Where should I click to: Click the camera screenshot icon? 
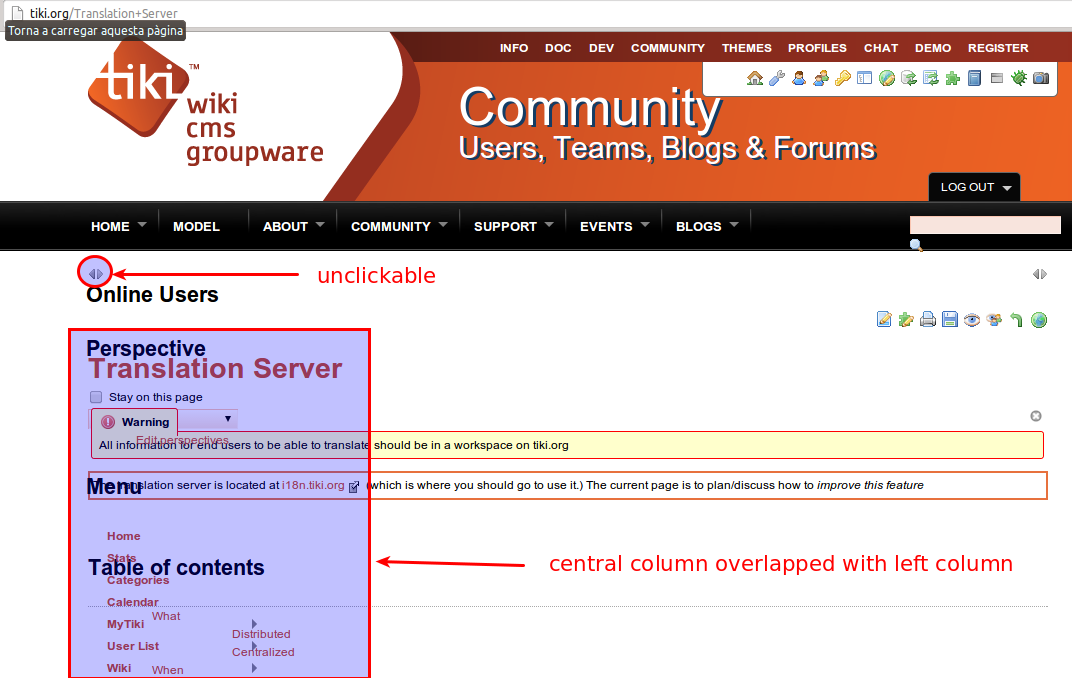pyautogui.click(x=1041, y=79)
